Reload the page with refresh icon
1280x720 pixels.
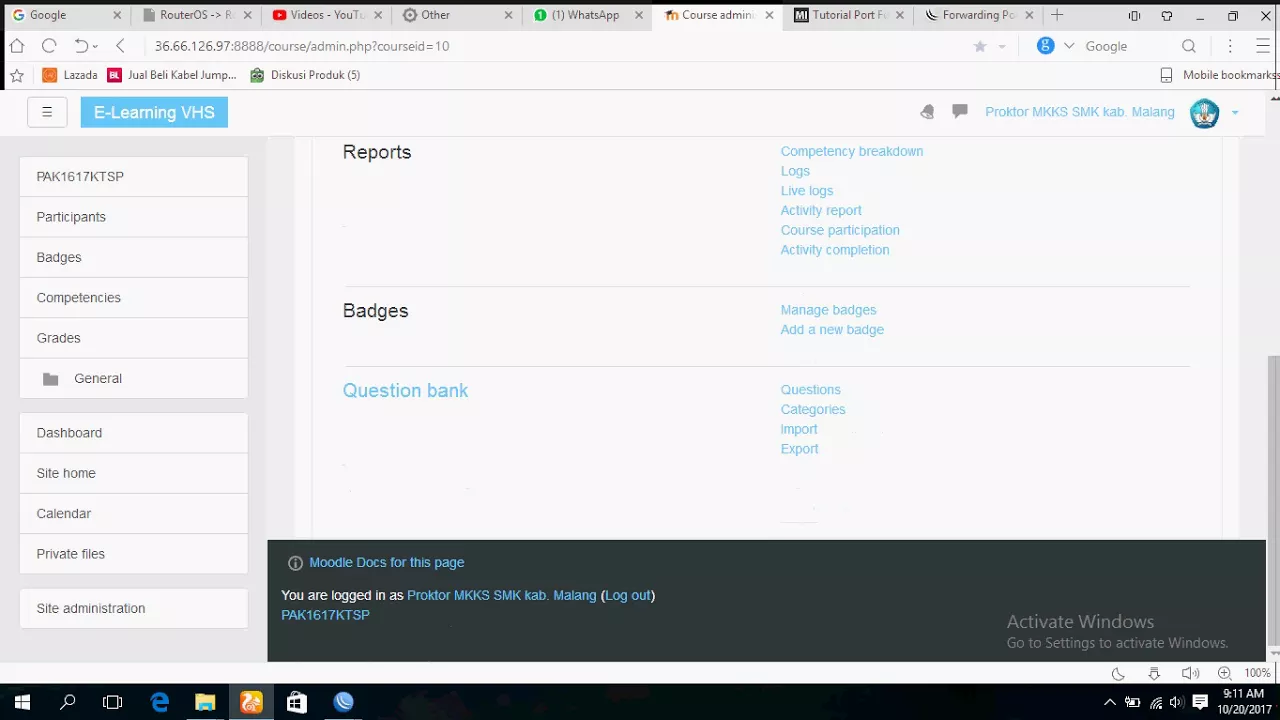tap(49, 46)
